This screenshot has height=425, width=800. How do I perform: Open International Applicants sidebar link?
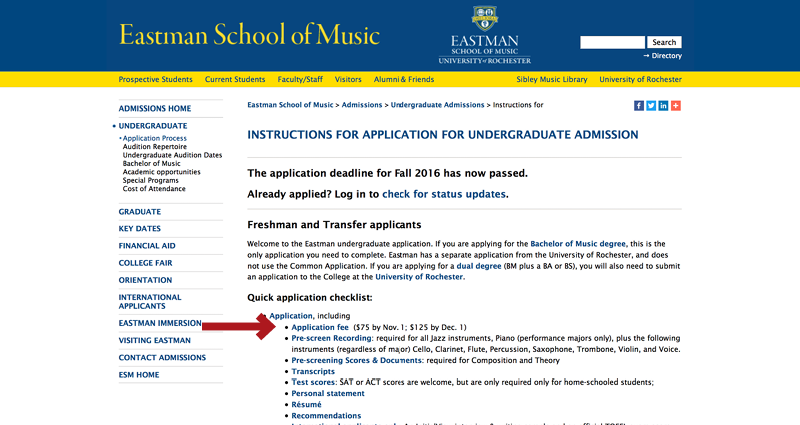(150, 302)
